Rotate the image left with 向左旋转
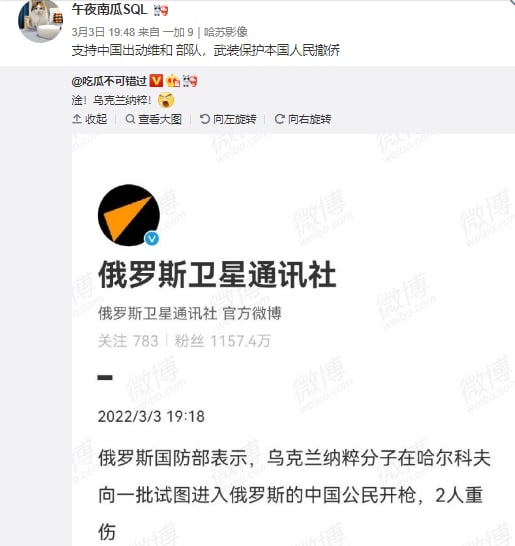515x546 pixels. (x=228, y=119)
